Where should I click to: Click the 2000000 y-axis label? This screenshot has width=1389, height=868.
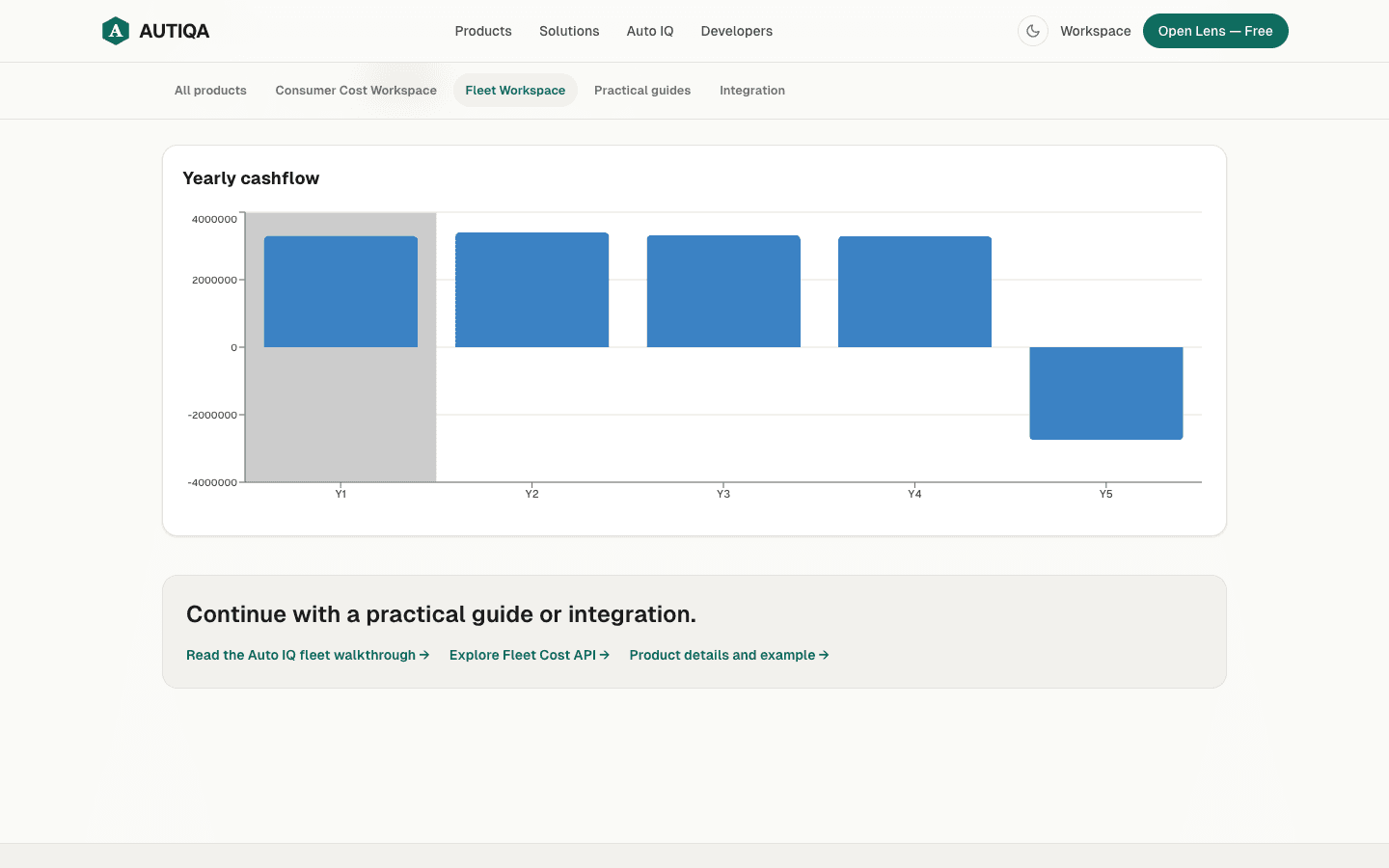point(214,280)
